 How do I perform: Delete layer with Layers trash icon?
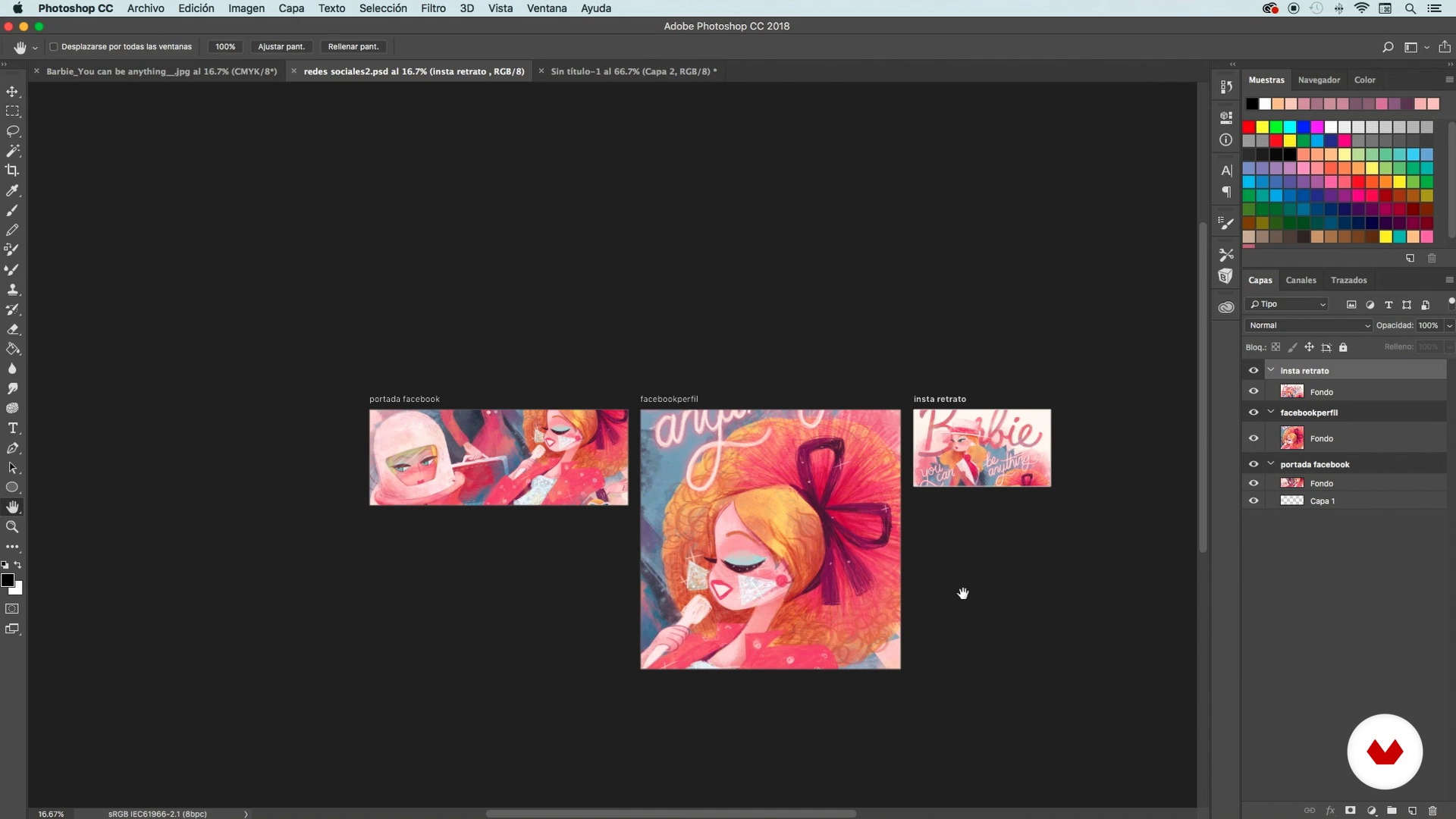(x=1432, y=811)
